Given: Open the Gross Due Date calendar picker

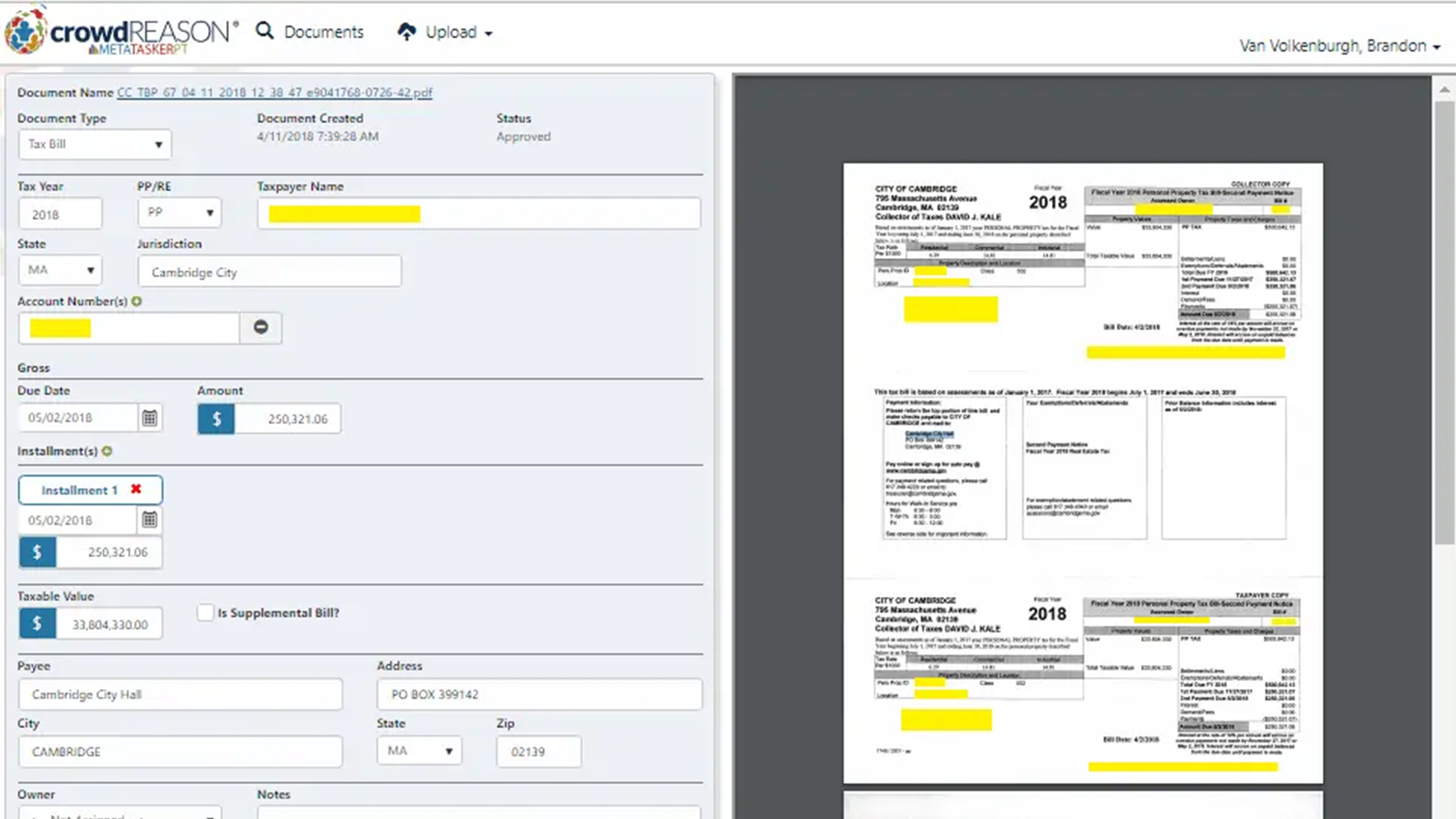Looking at the screenshot, I should tap(150, 418).
